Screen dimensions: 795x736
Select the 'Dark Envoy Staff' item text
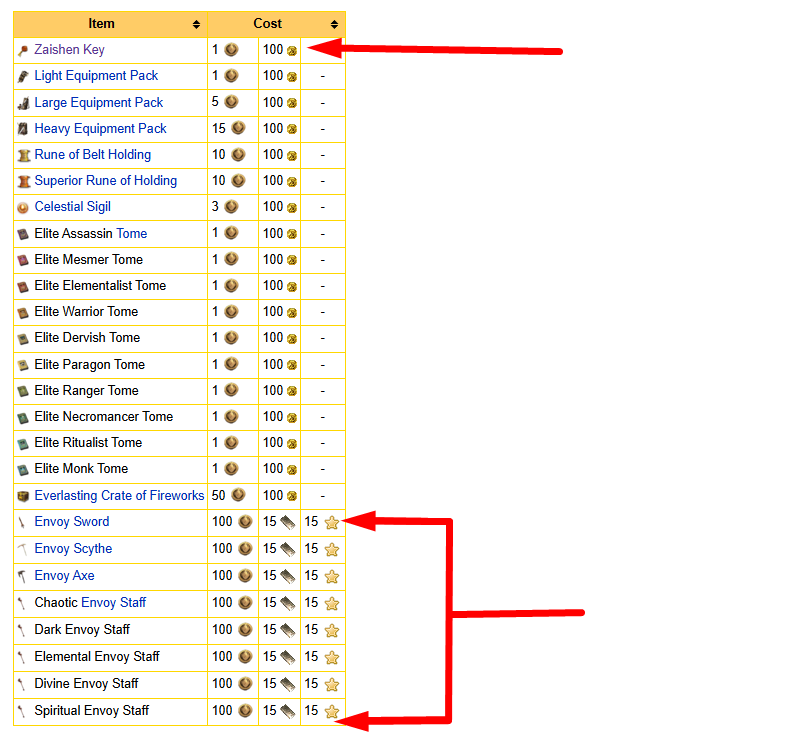click(82, 630)
